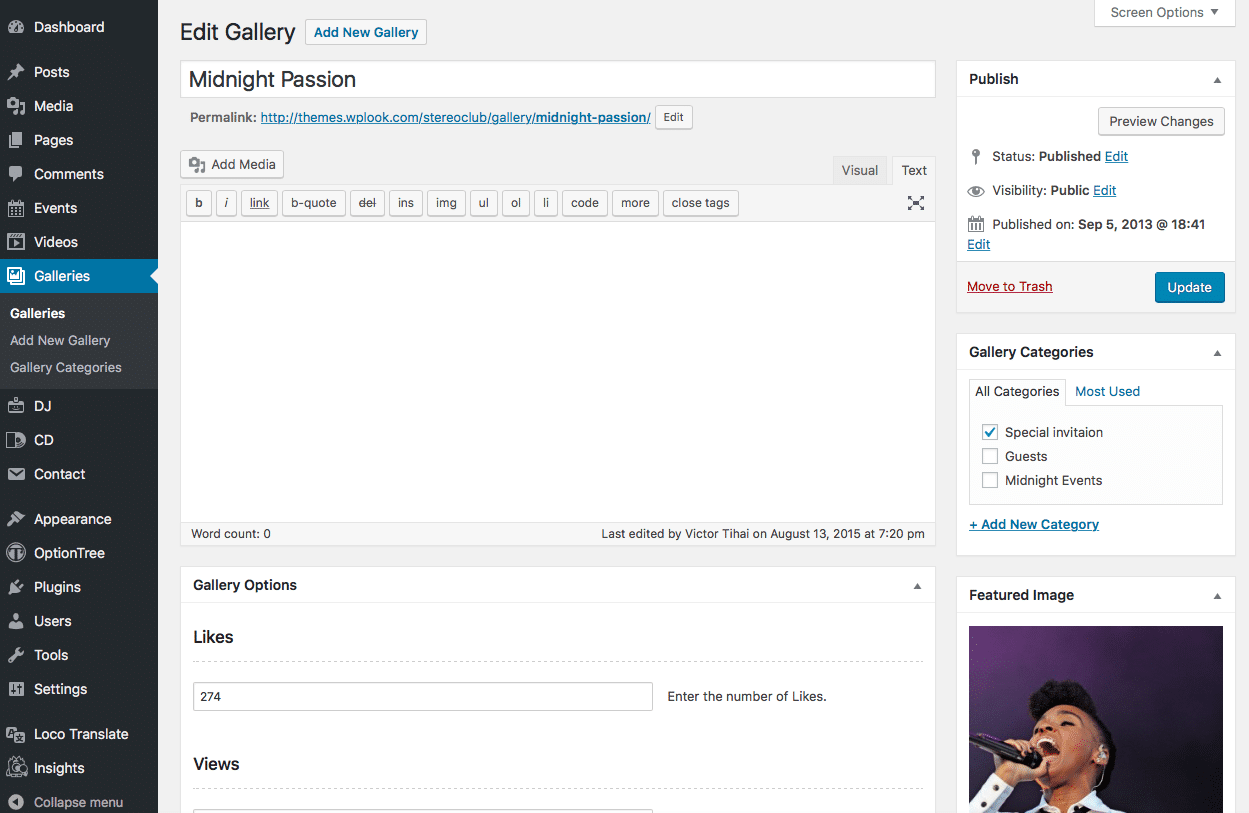
Task: Click the link toolbar button
Action: click(x=260, y=203)
